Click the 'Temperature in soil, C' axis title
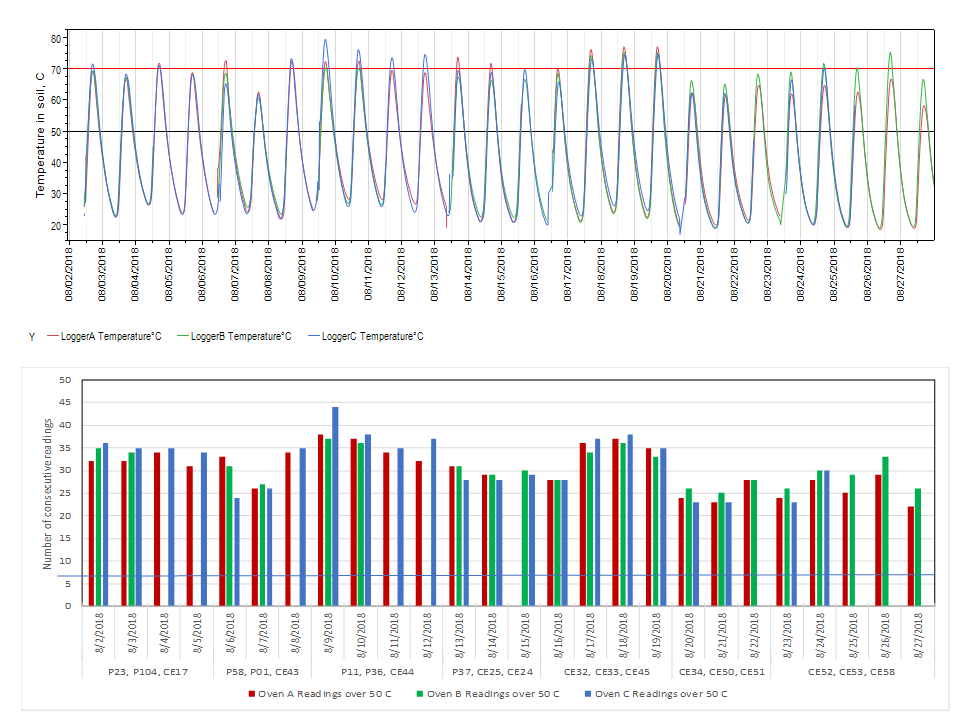Screen dimensions: 960x720 pos(40,135)
